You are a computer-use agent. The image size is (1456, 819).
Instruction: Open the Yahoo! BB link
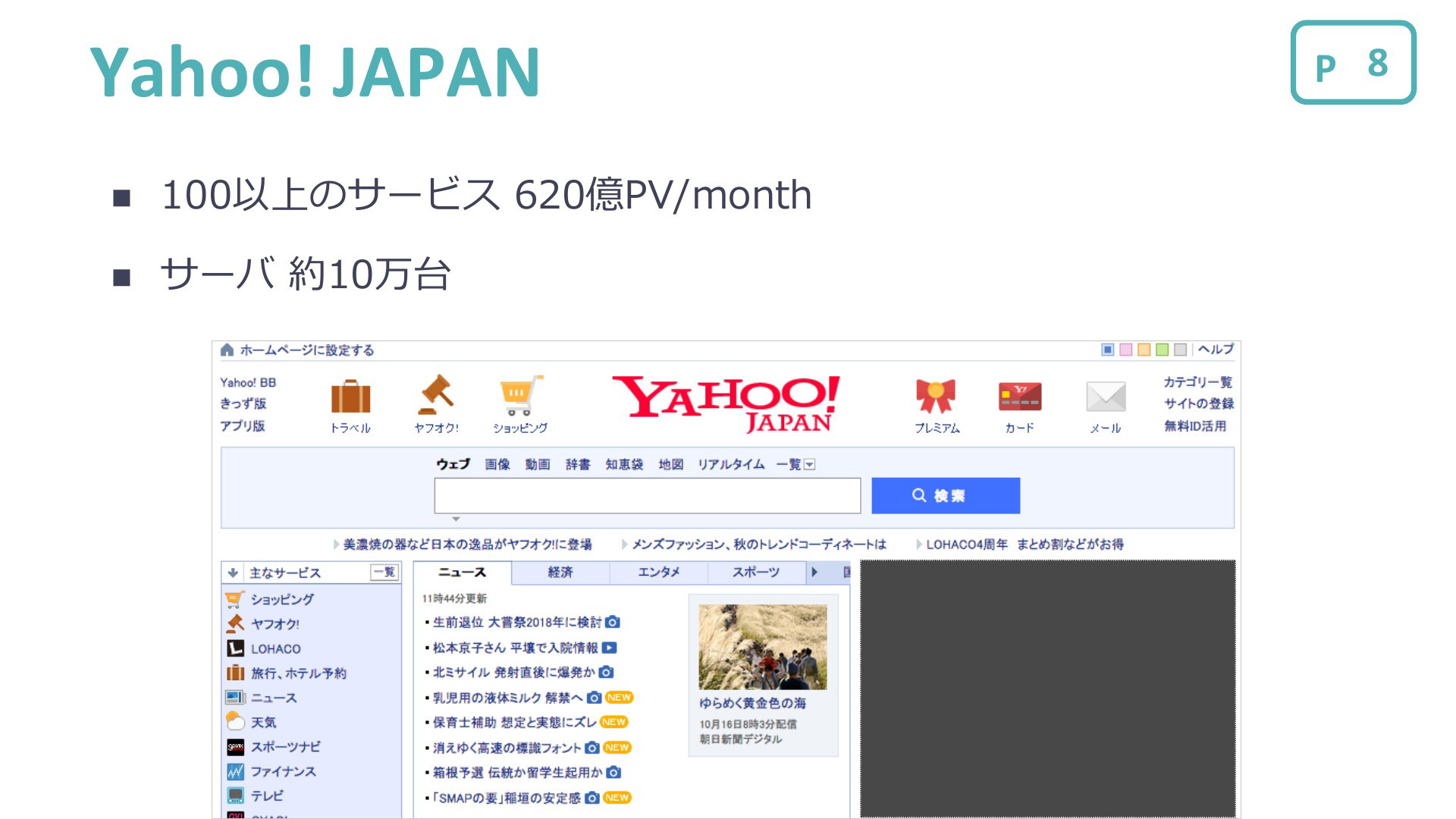coord(248,382)
